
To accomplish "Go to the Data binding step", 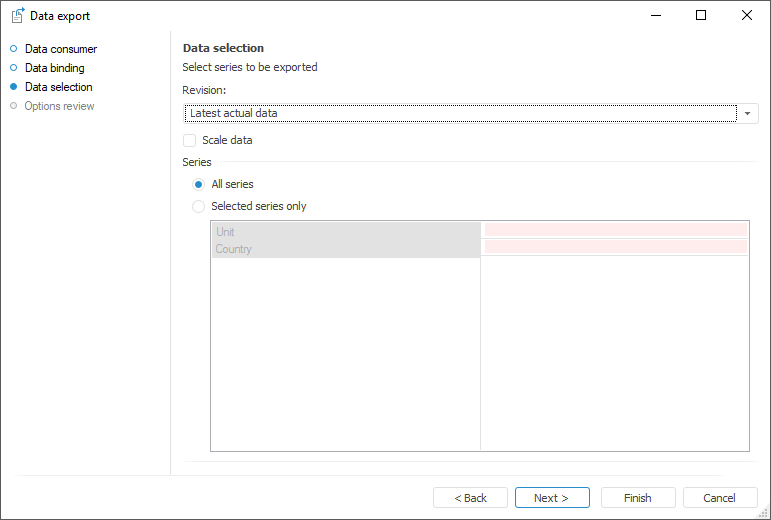I will (x=55, y=68).
